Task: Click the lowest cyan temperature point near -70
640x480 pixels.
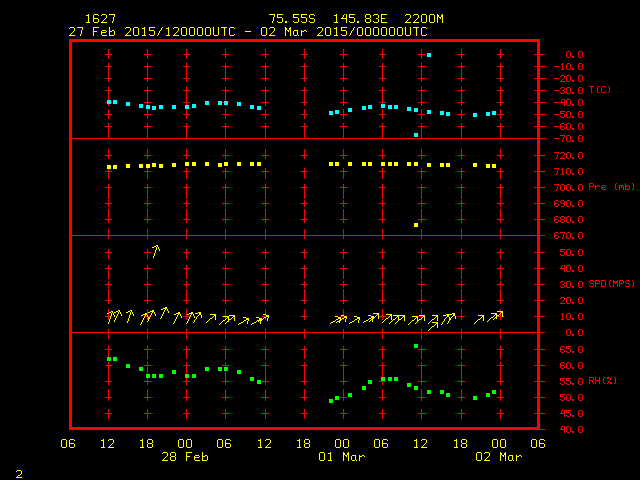Action: 416,134
